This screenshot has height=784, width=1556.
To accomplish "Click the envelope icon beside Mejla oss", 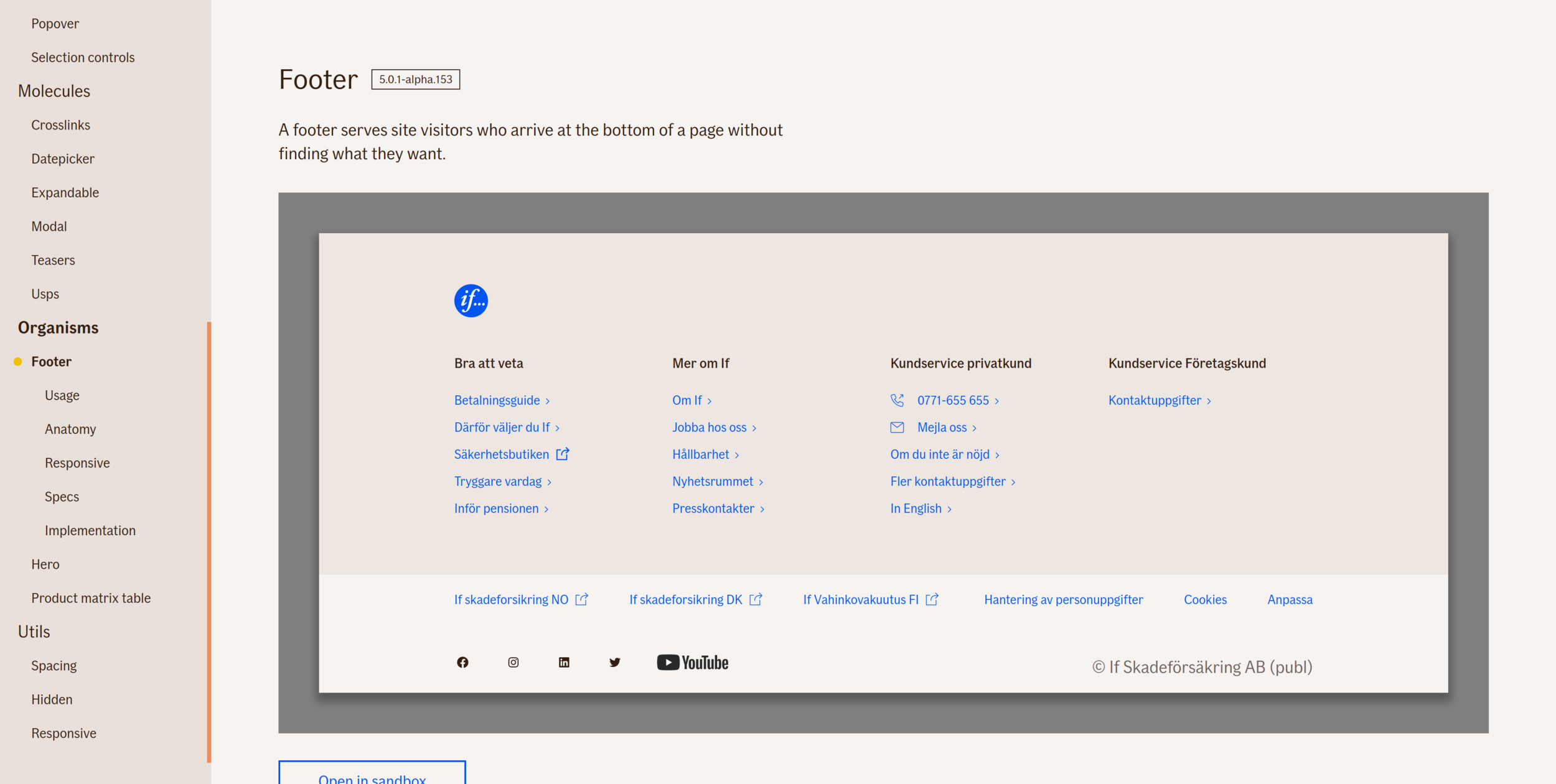I will tap(897, 427).
